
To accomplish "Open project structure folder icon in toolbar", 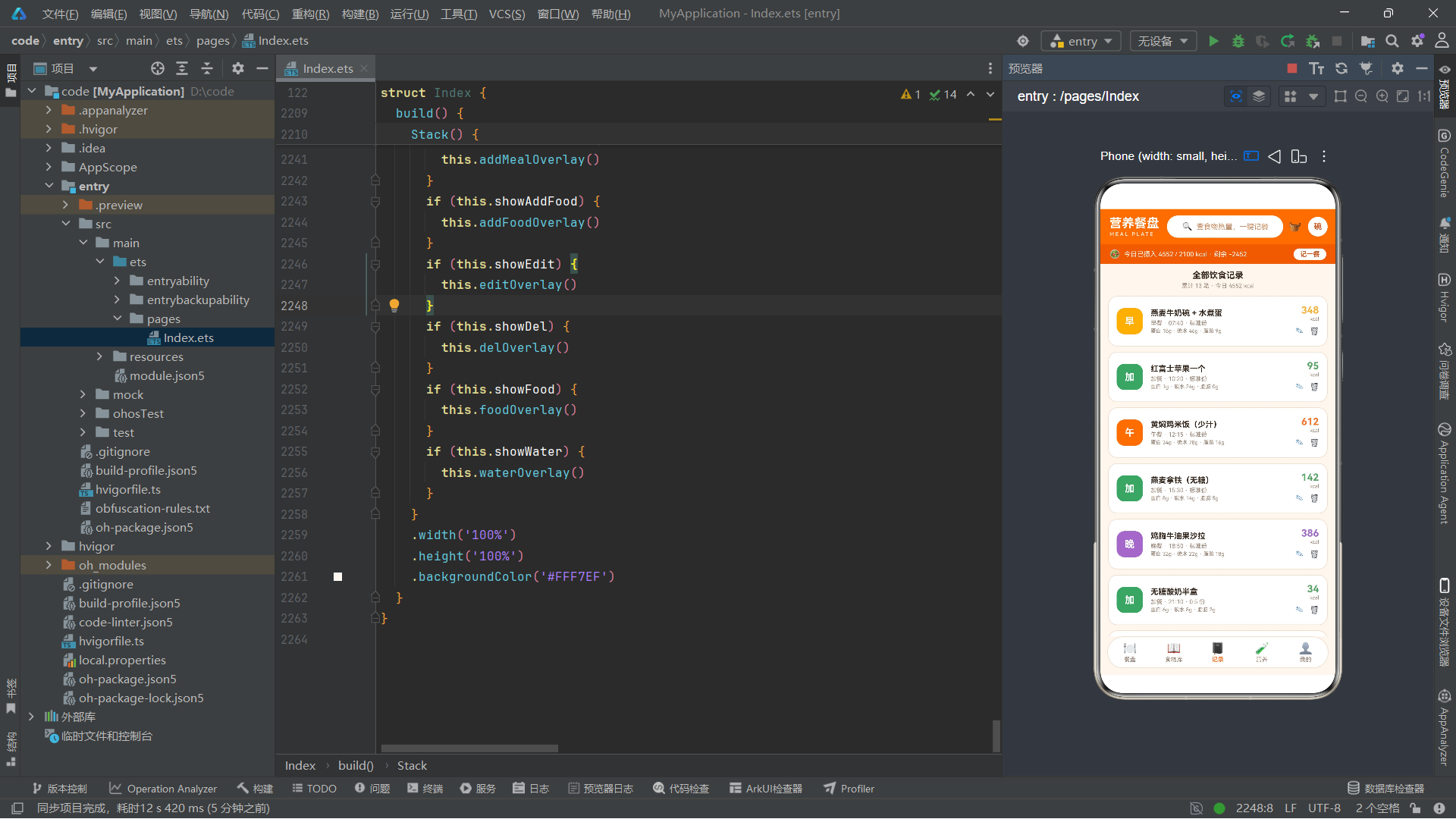I will click(1367, 41).
